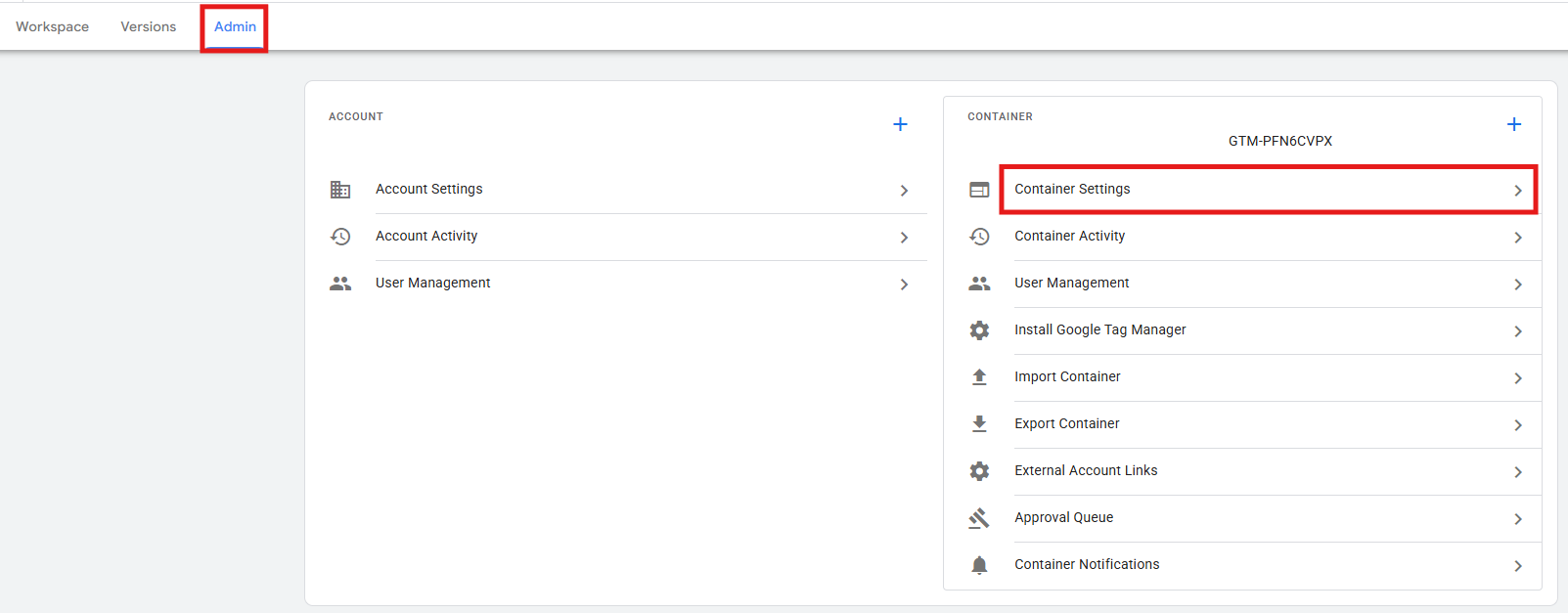Click the Container Activity history icon
The height and width of the screenshot is (613, 1568).
(979, 237)
